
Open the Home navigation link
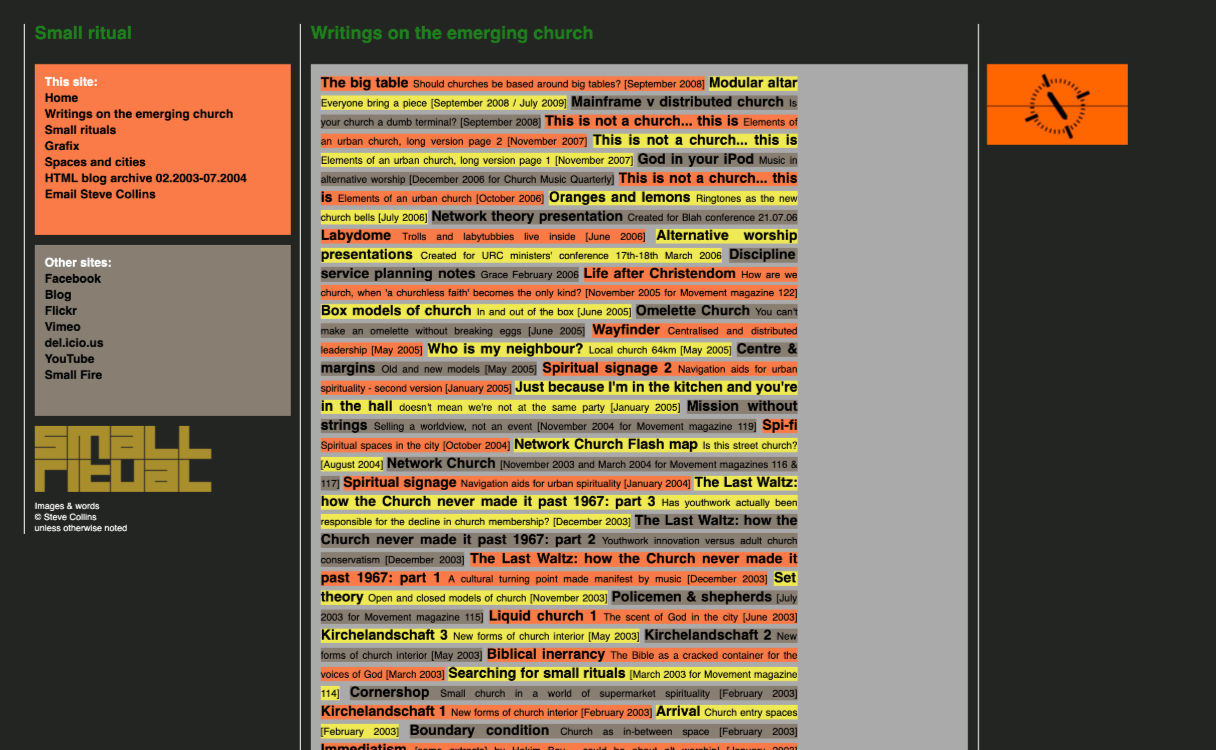click(x=61, y=98)
